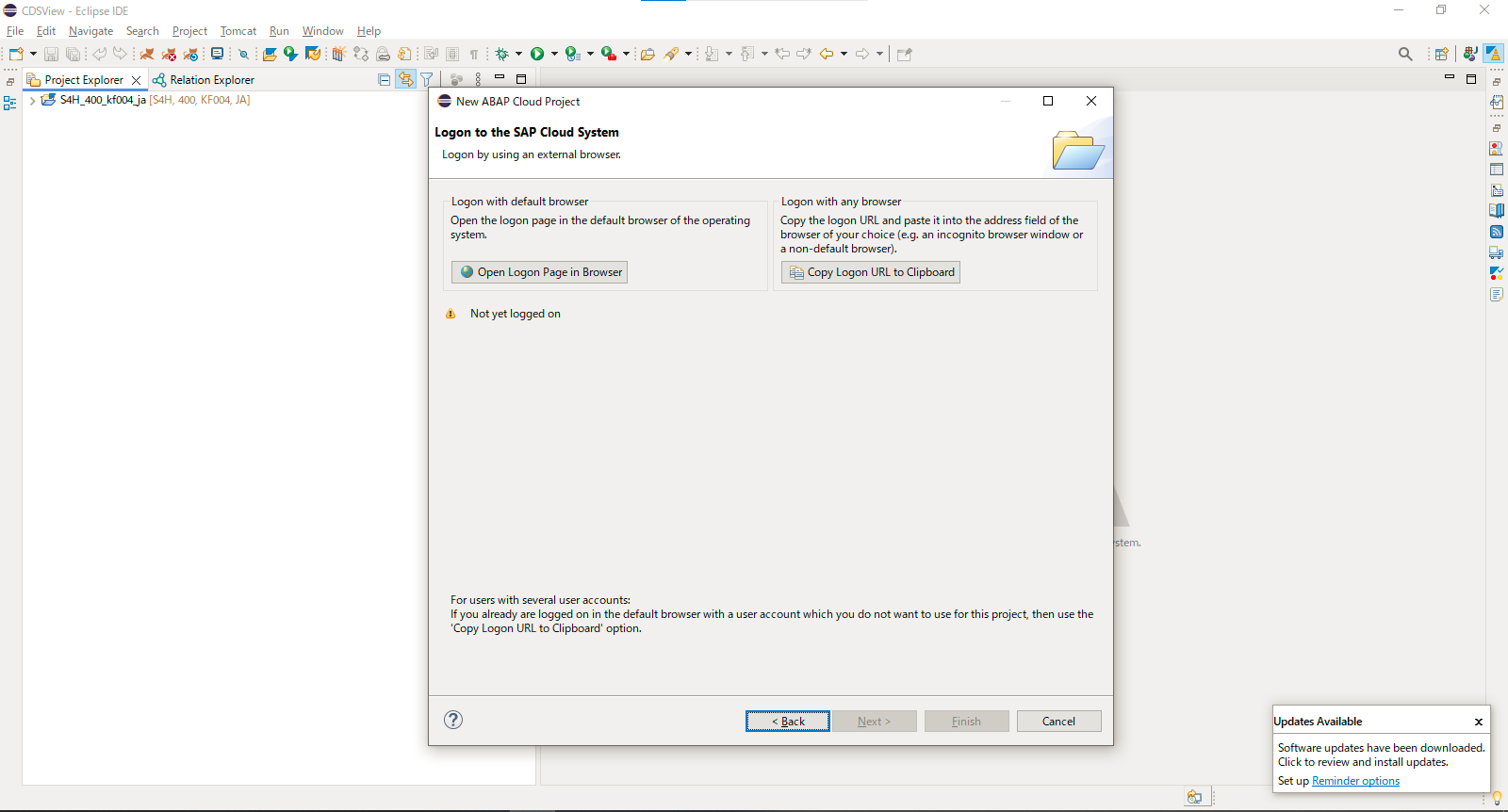Click the Debug bug toolbar icon
Viewport: 1508px width, 812px height.
click(502, 54)
